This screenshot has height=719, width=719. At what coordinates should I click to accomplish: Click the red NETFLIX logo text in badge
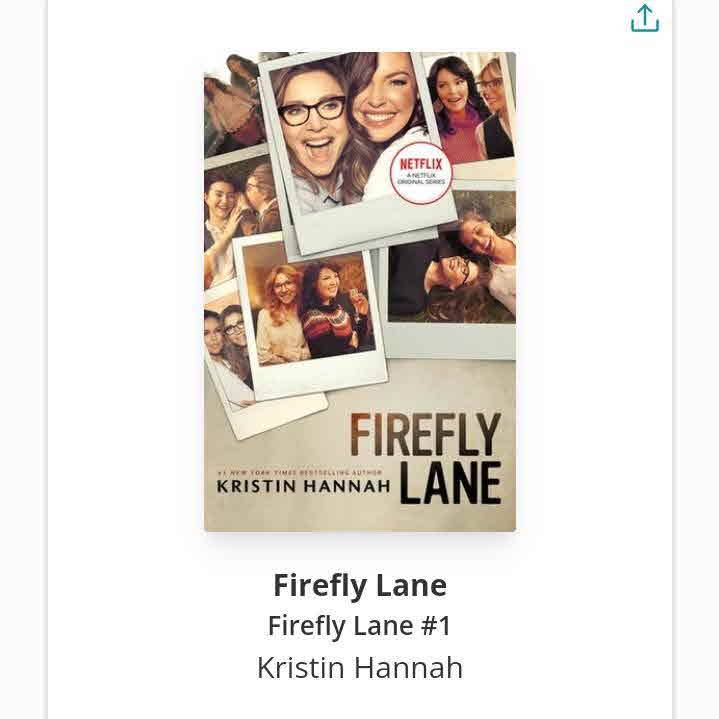coord(421,164)
